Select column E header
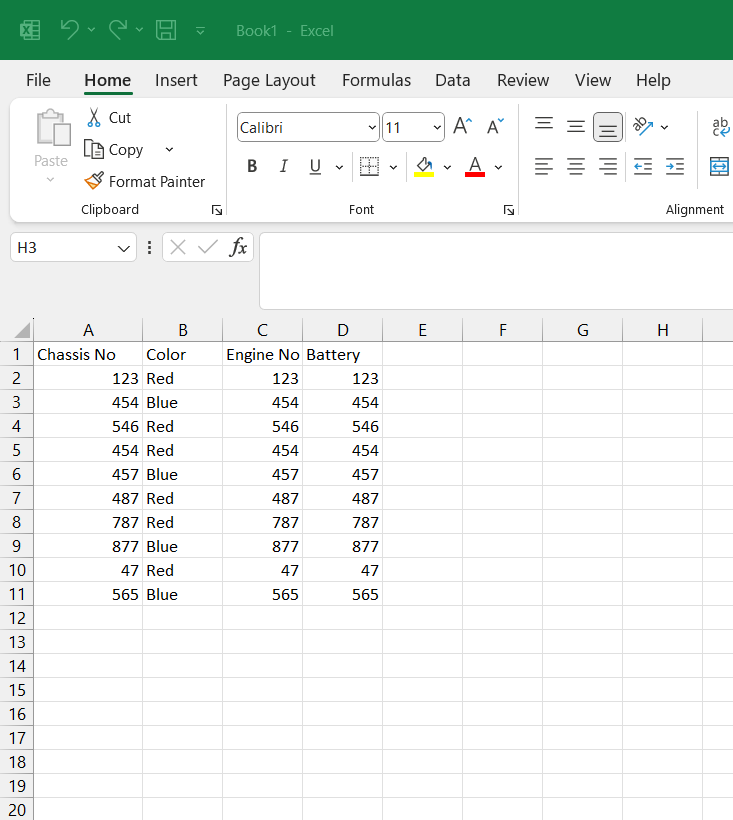Image resolution: width=733 pixels, height=820 pixels. 422,330
